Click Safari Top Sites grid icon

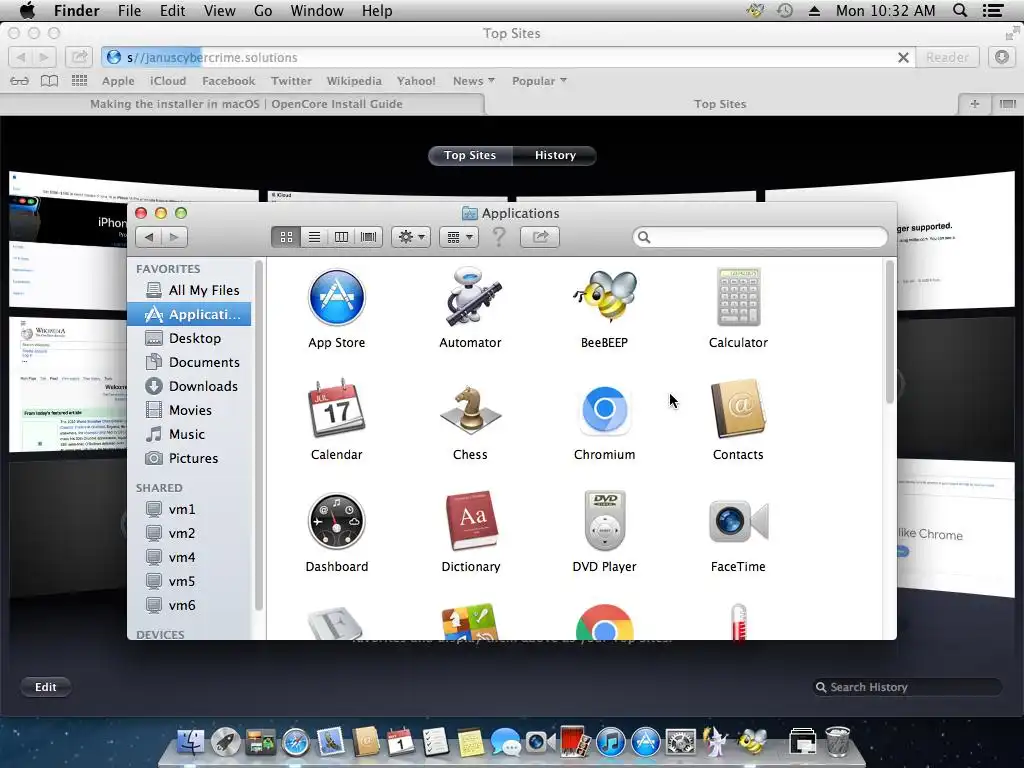coord(79,81)
